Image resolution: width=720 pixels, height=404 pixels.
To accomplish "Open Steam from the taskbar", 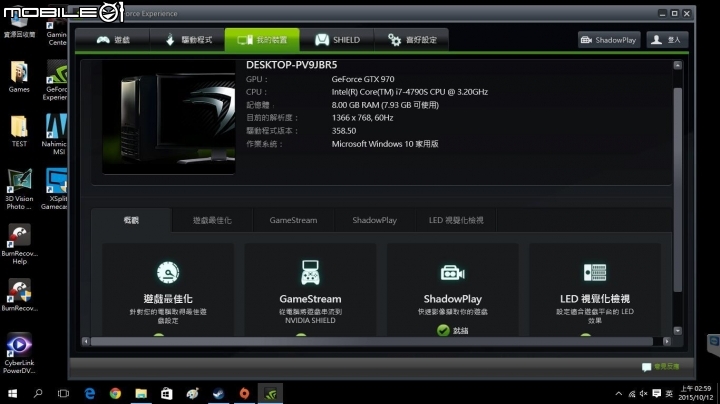I will (219, 393).
